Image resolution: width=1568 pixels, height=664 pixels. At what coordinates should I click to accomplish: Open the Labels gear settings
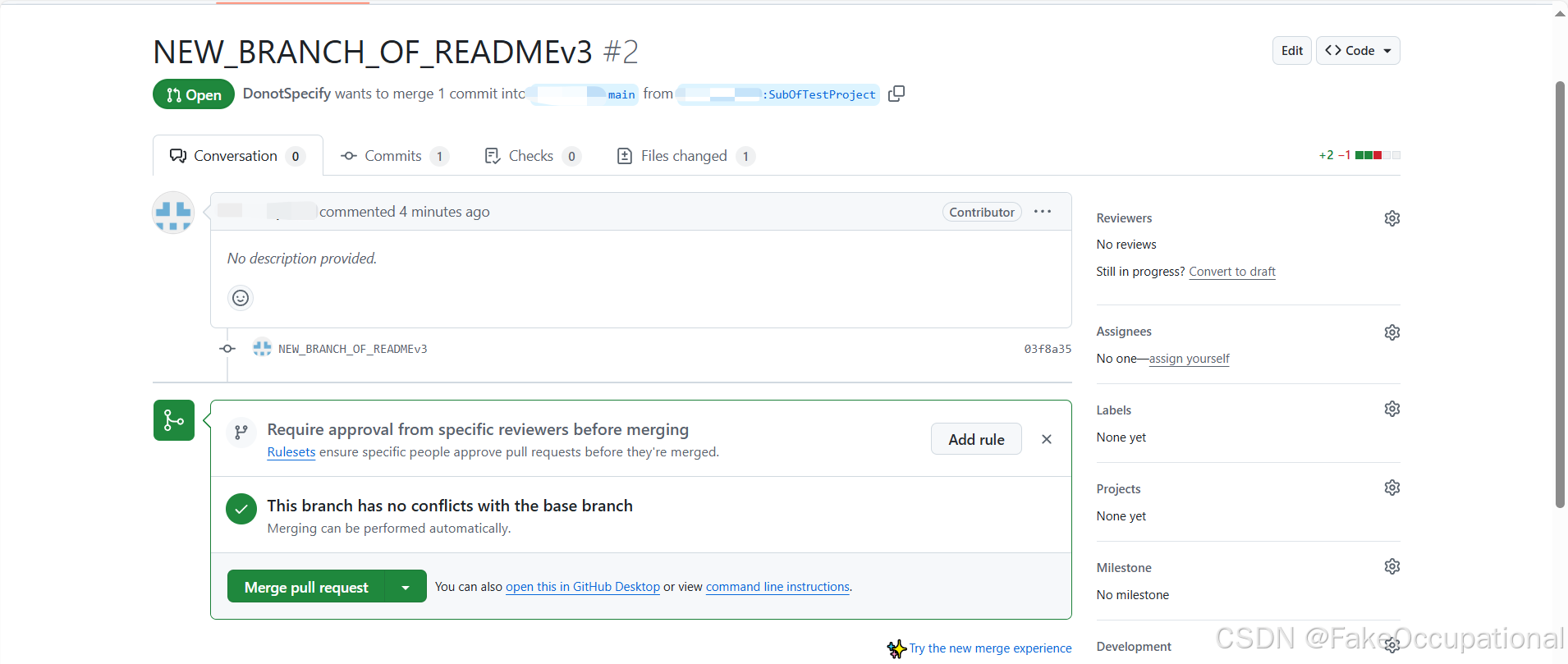(x=1391, y=409)
